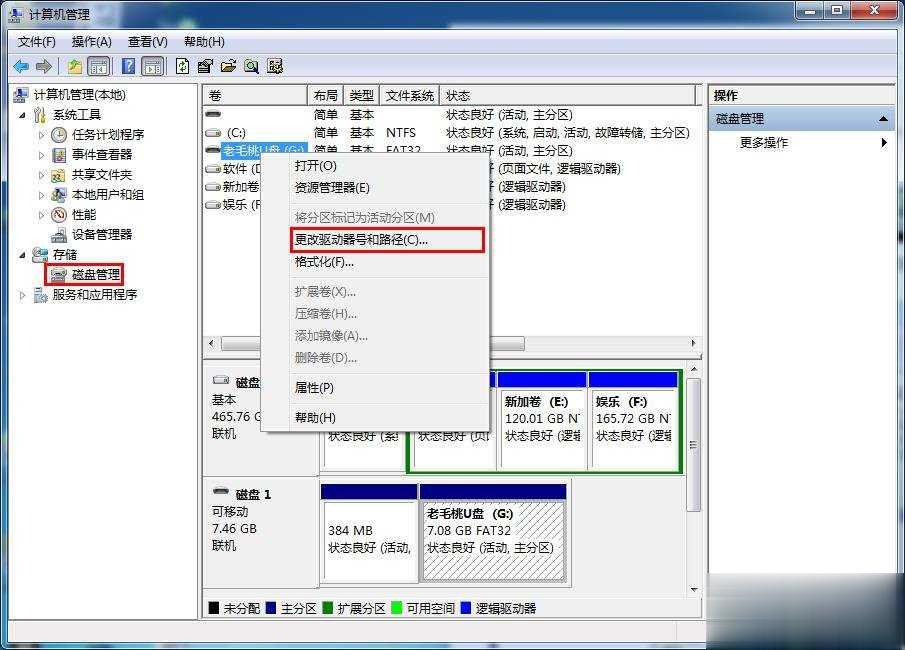Click the 存储 storage icon

click(40, 255)
